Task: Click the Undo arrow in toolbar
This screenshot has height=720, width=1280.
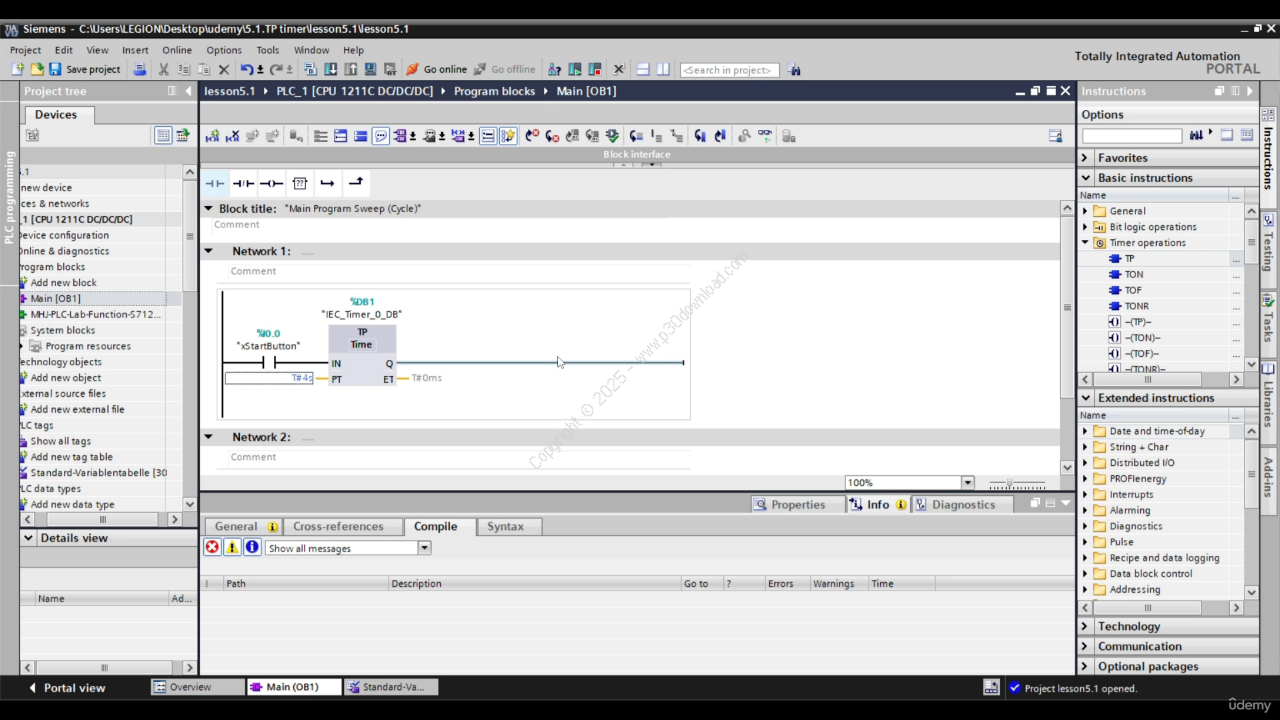Action: 246,69
